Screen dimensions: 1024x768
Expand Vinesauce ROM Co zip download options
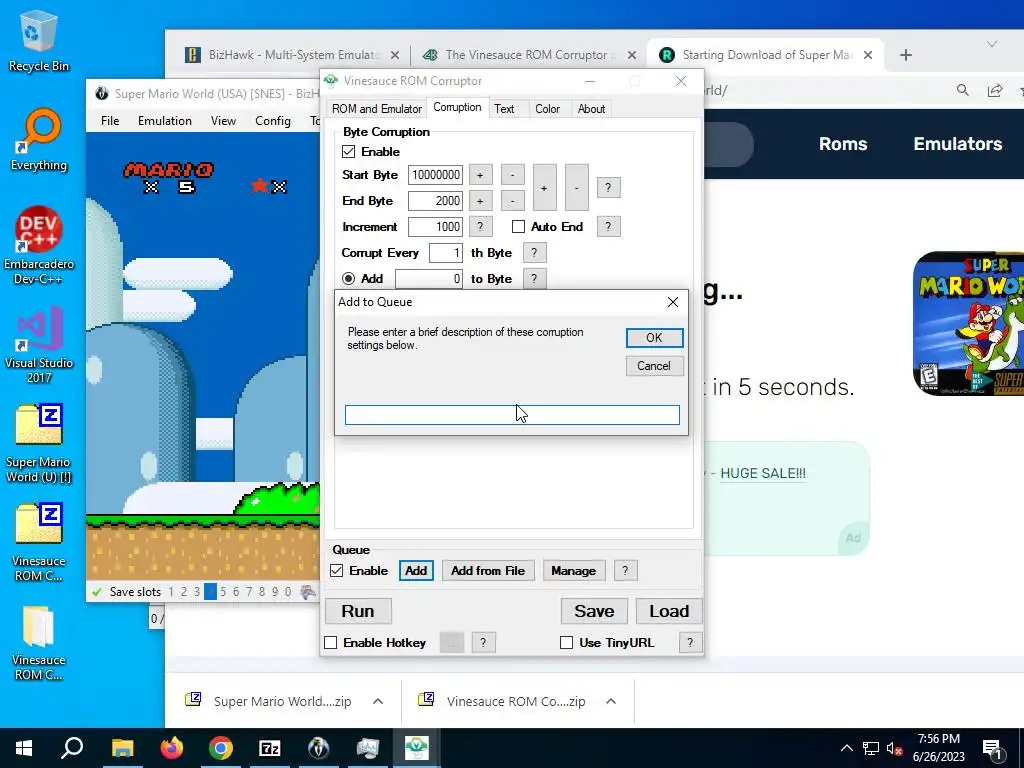point(611,701)
